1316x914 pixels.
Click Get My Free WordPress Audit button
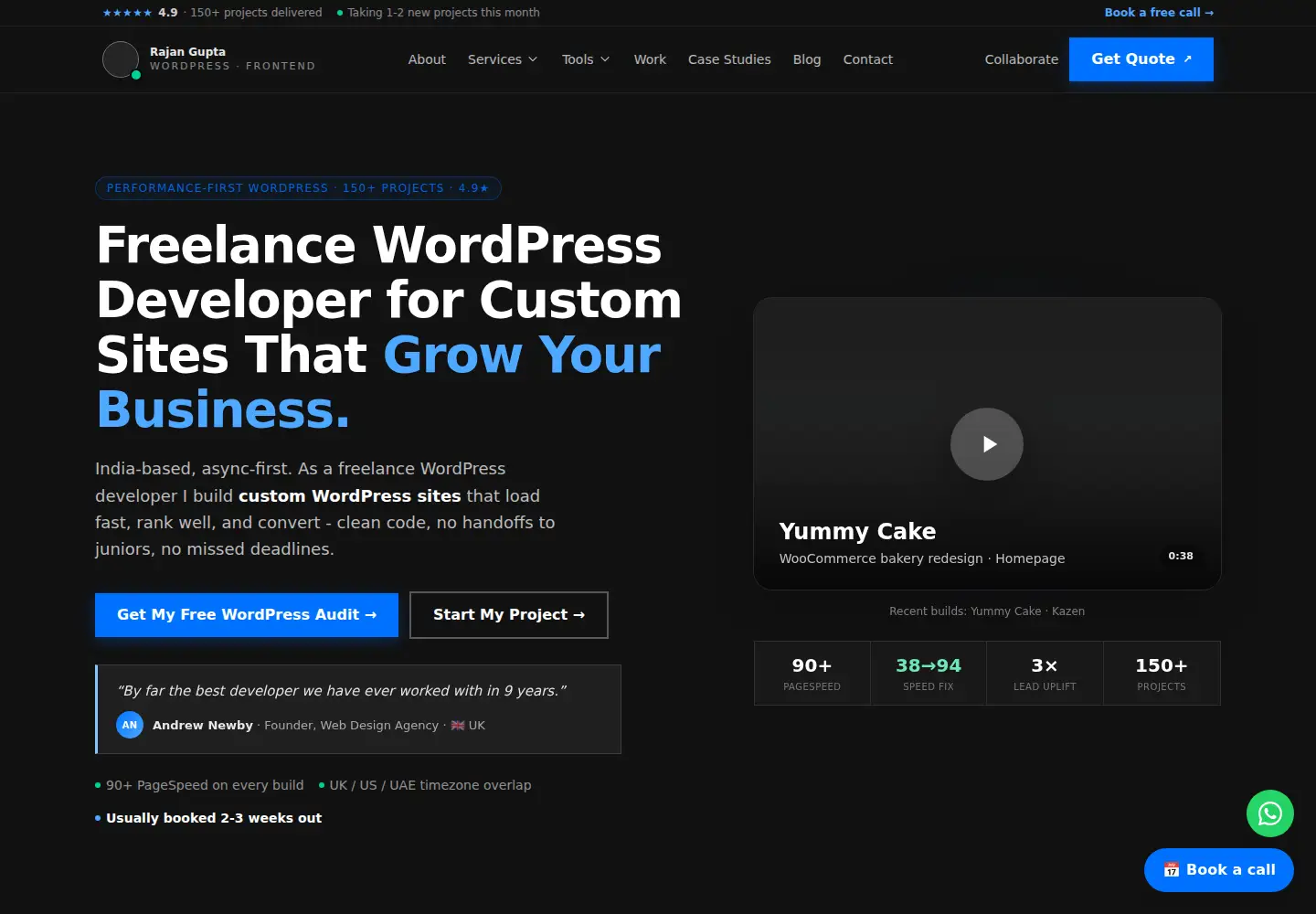click(x=247, y=615)
